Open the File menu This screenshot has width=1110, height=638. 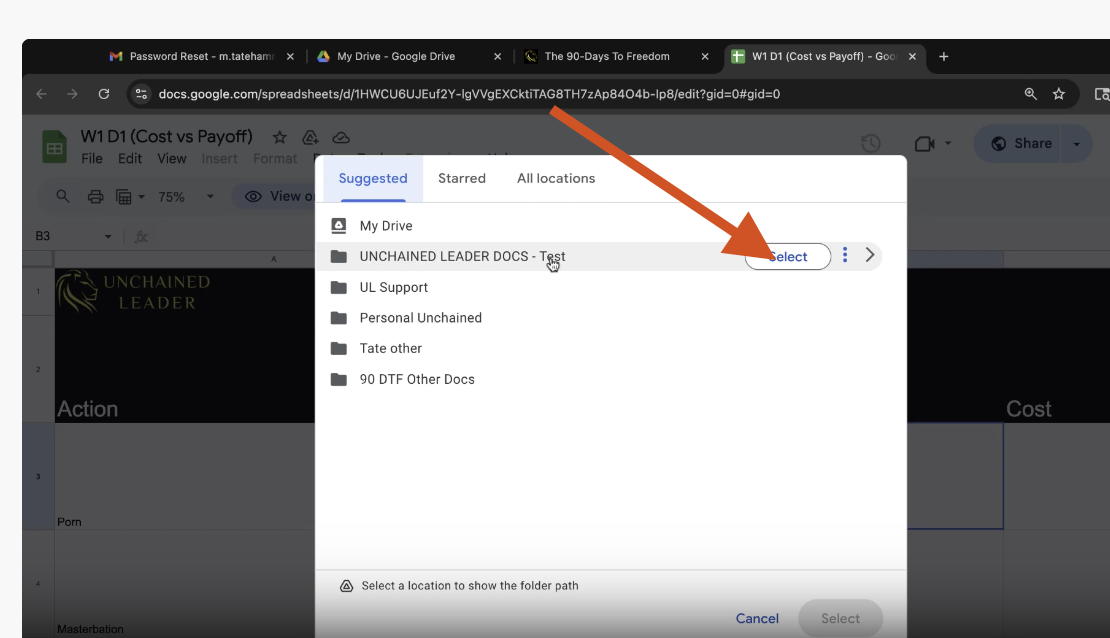pyautogui.click(x=92, y=159)
